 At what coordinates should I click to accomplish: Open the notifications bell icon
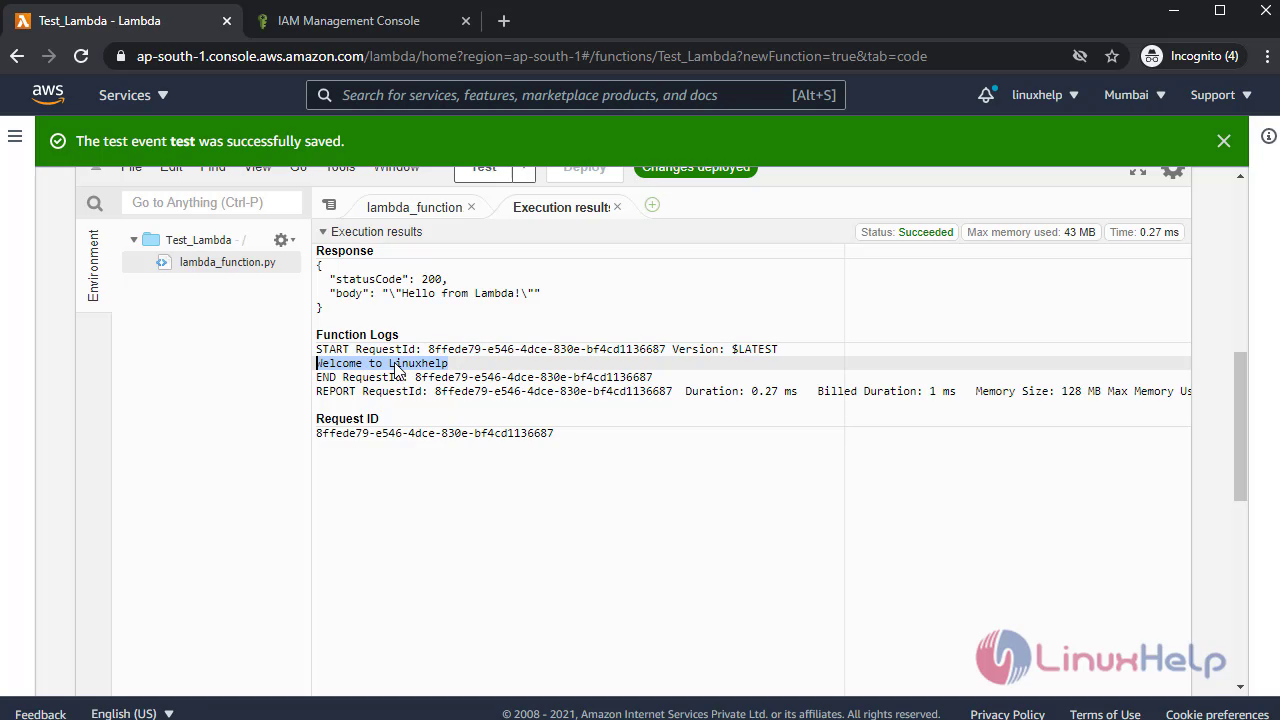(x=986, y=95)
